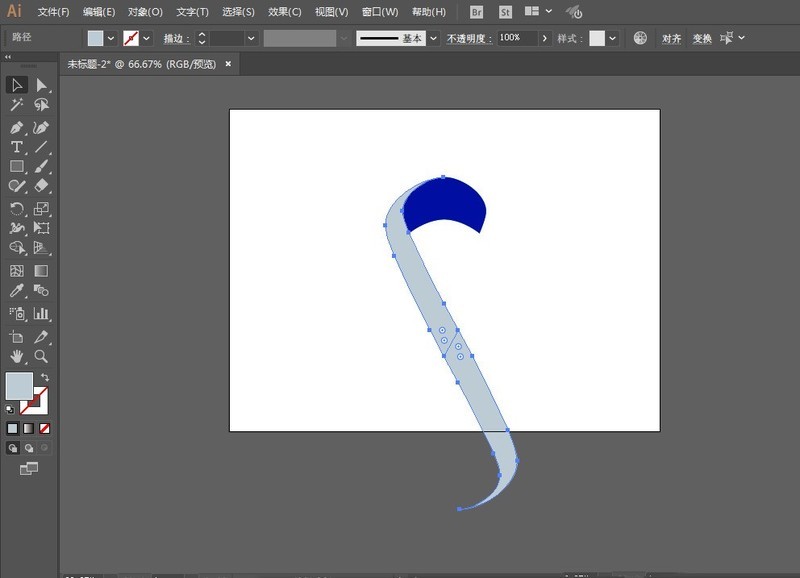Open the stroke weight dropdown
The height and width of the screenshot is (578, 800).
tap(250, 38)
